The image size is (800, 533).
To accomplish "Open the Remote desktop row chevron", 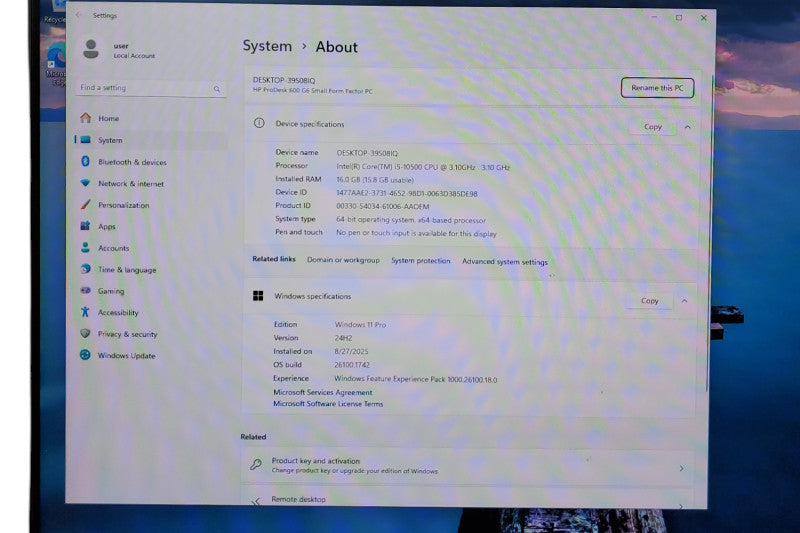I will pos(682,505).
